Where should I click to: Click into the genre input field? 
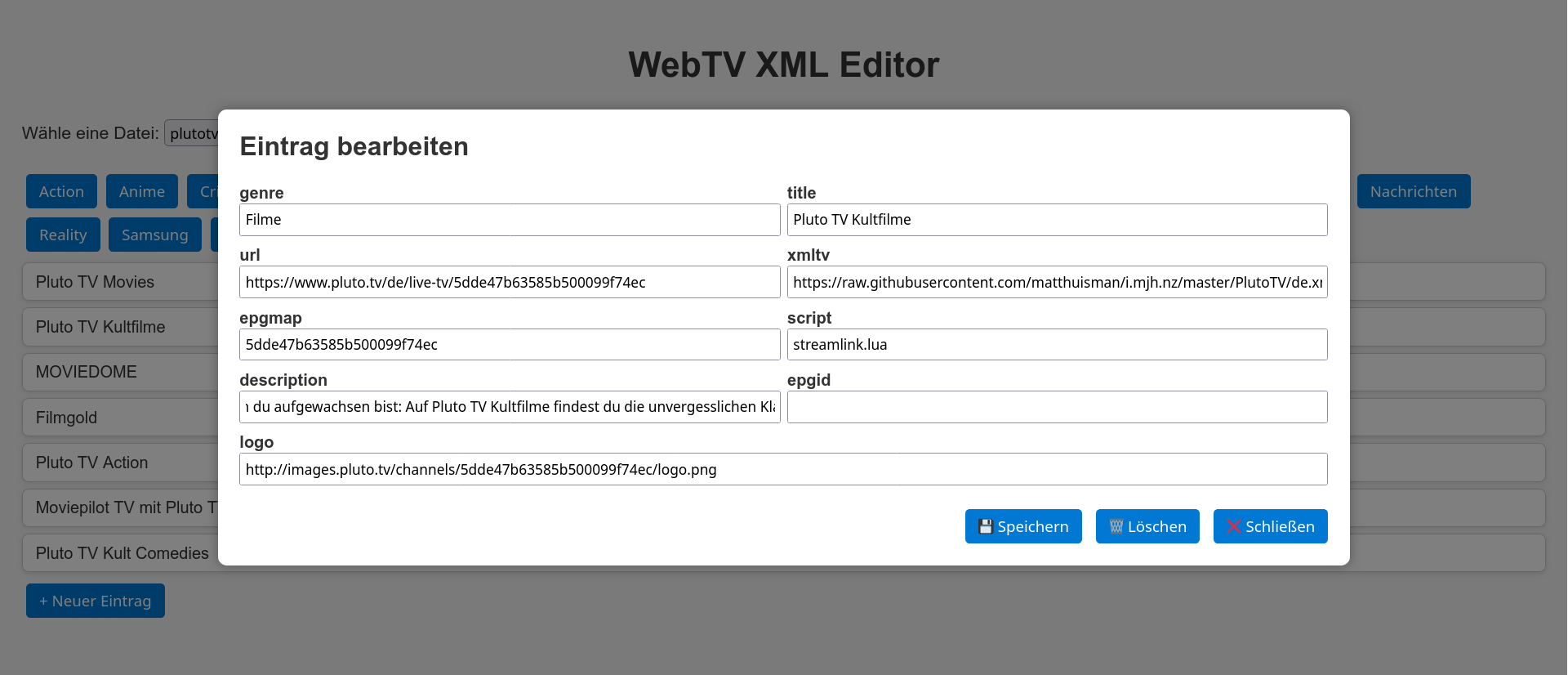(509, 220)
